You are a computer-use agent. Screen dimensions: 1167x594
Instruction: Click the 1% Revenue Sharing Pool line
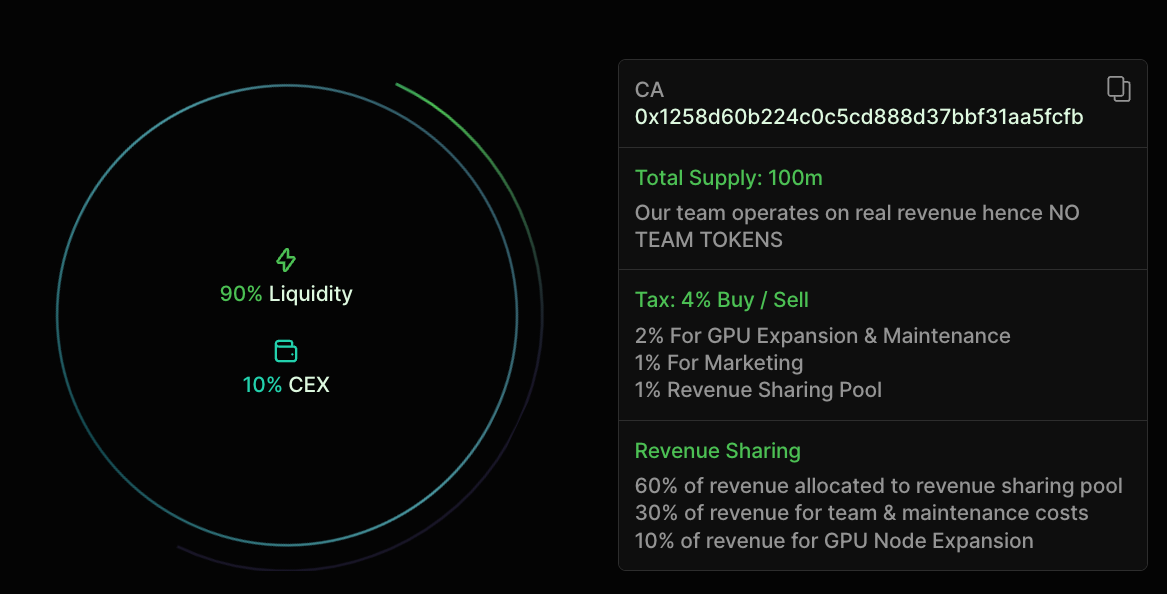pos(758,390)
